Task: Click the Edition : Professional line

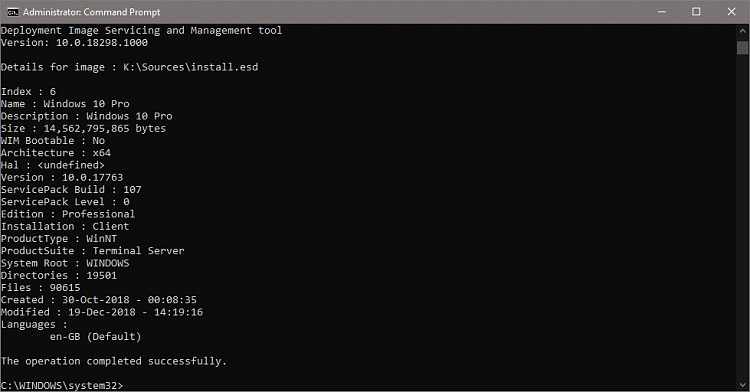Action: tap(68, 214)
